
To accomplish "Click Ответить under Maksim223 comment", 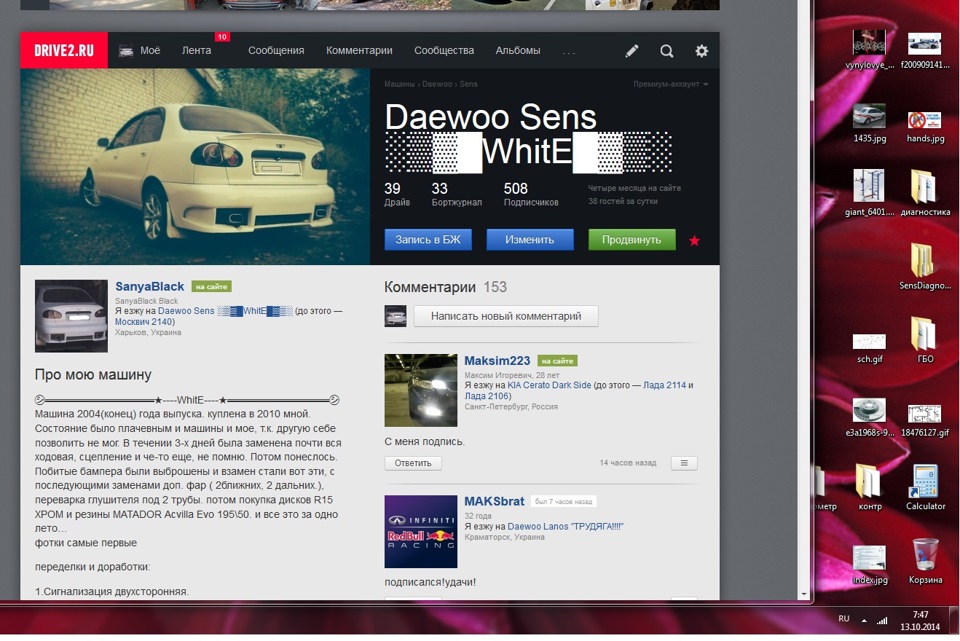I will point(413,463).
